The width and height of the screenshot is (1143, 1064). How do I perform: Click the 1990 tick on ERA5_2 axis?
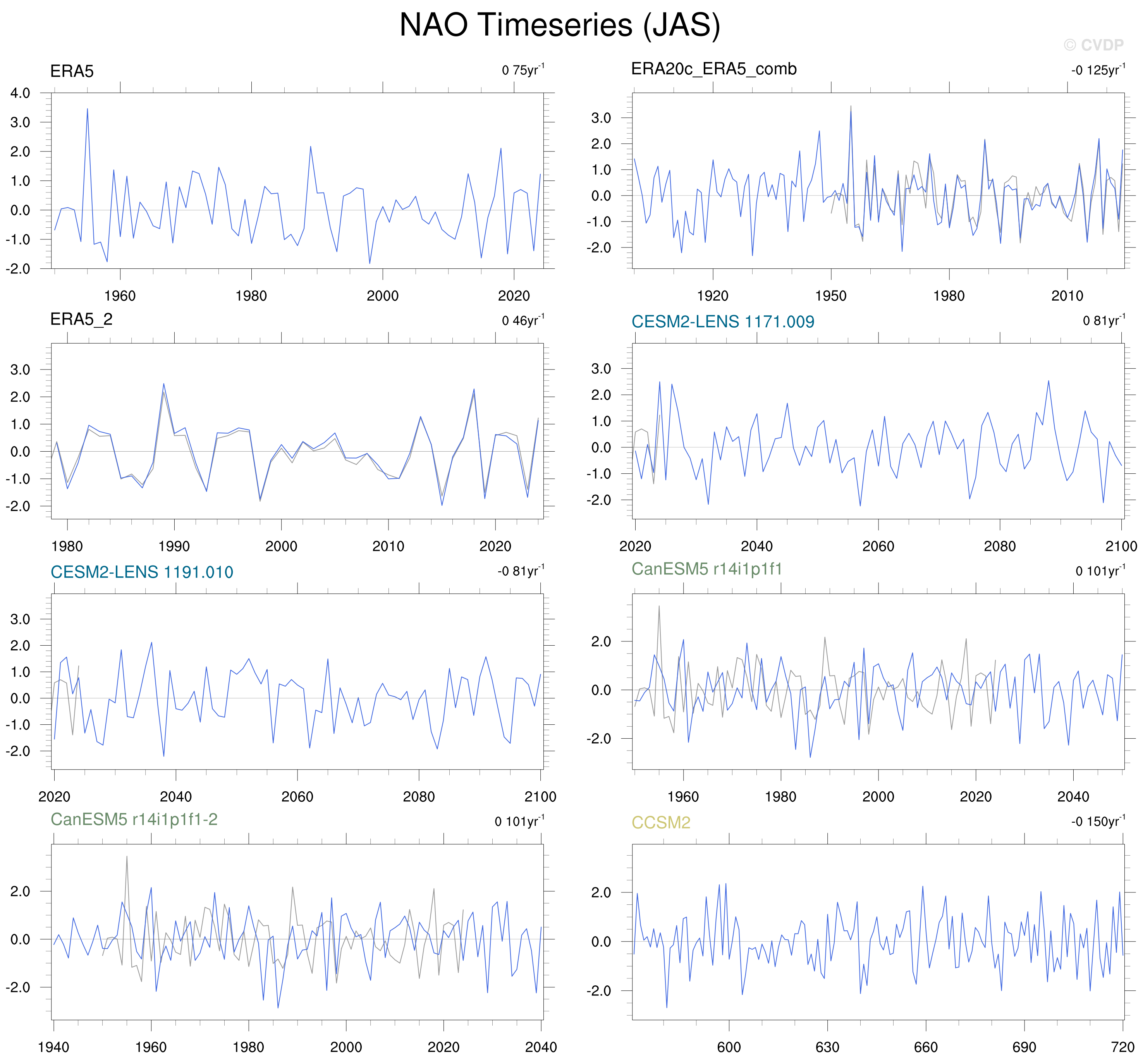(174, 546)
